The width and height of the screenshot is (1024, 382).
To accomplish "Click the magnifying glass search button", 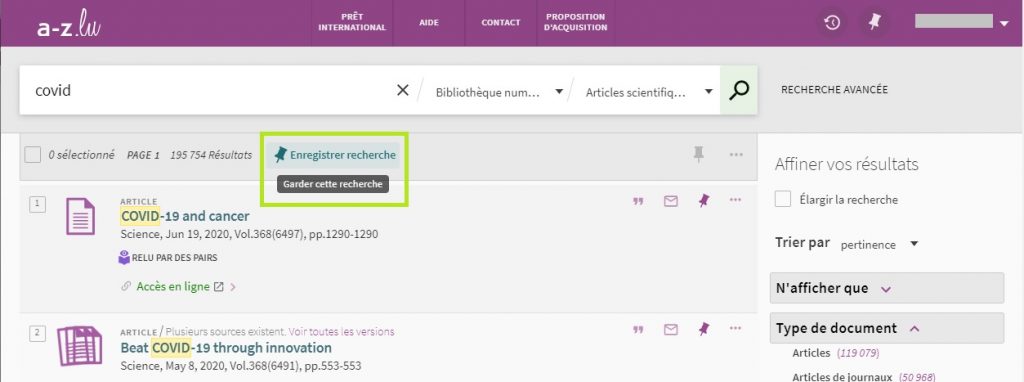I will [x=739, y=91].
